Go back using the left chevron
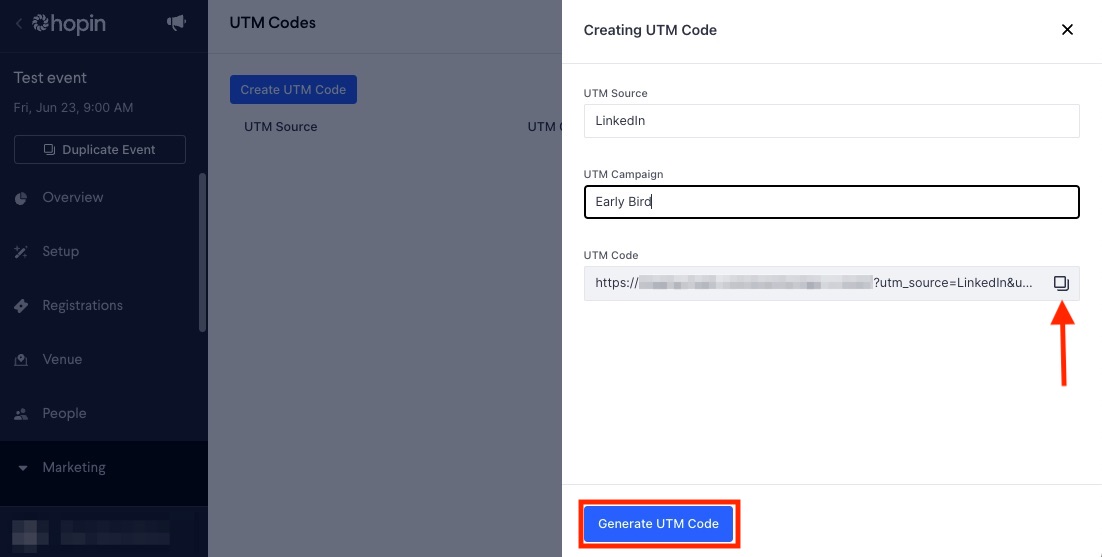This screenshot has height=557, width=1102. [19, 24]
